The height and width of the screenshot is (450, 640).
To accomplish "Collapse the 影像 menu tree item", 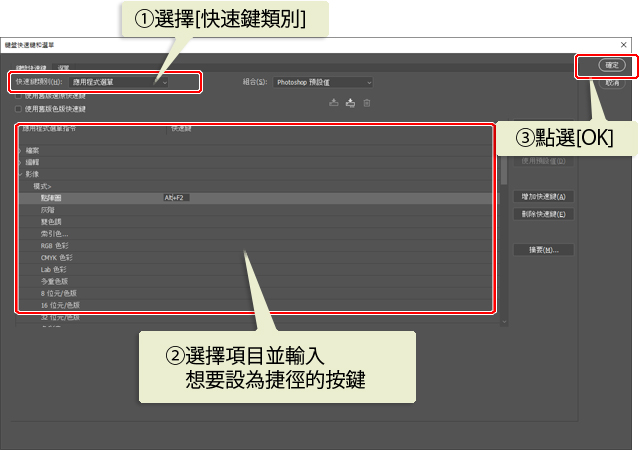I will point(19,174).
